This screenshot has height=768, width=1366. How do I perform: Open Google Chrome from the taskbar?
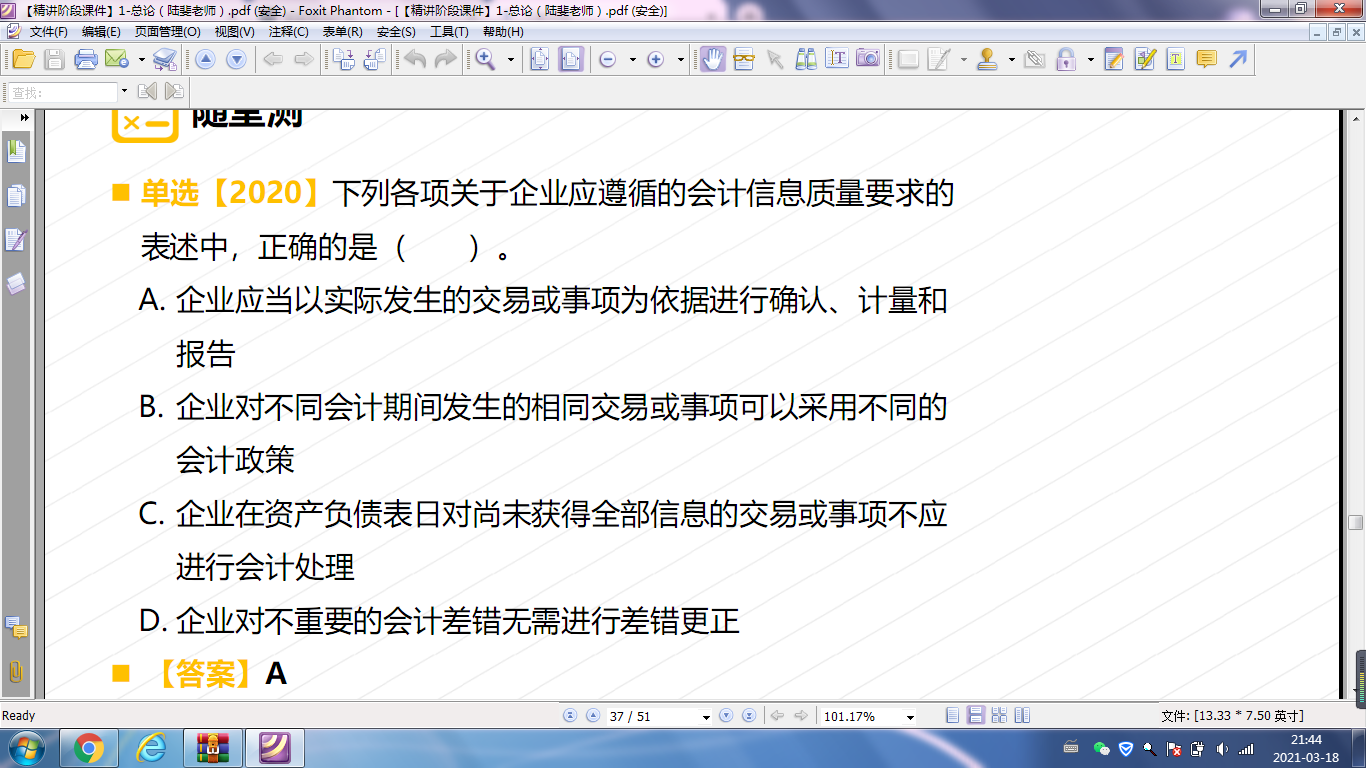pyautogui.click(x=88, y=747)
